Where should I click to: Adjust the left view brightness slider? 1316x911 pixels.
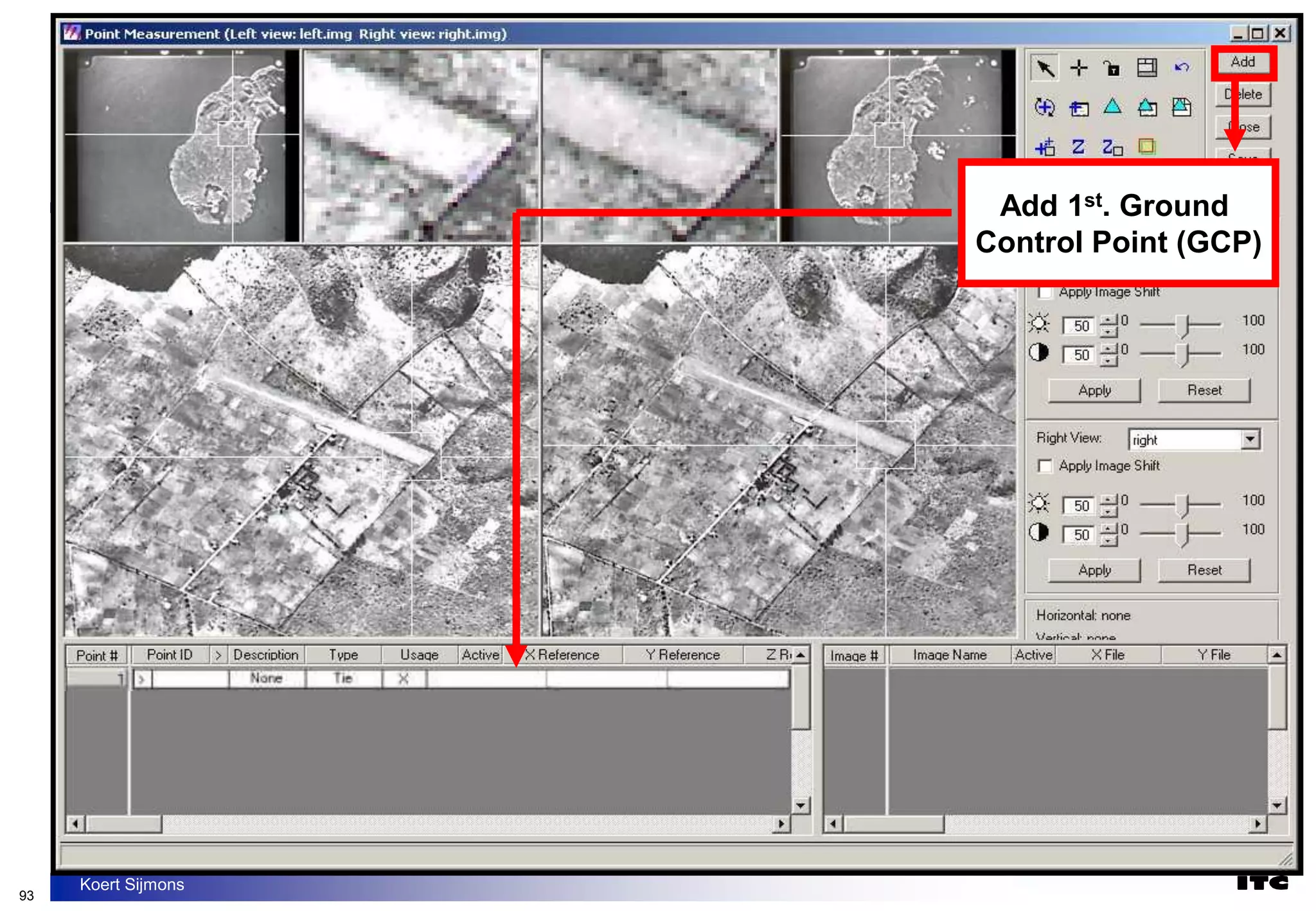[x=1184, y=325]
